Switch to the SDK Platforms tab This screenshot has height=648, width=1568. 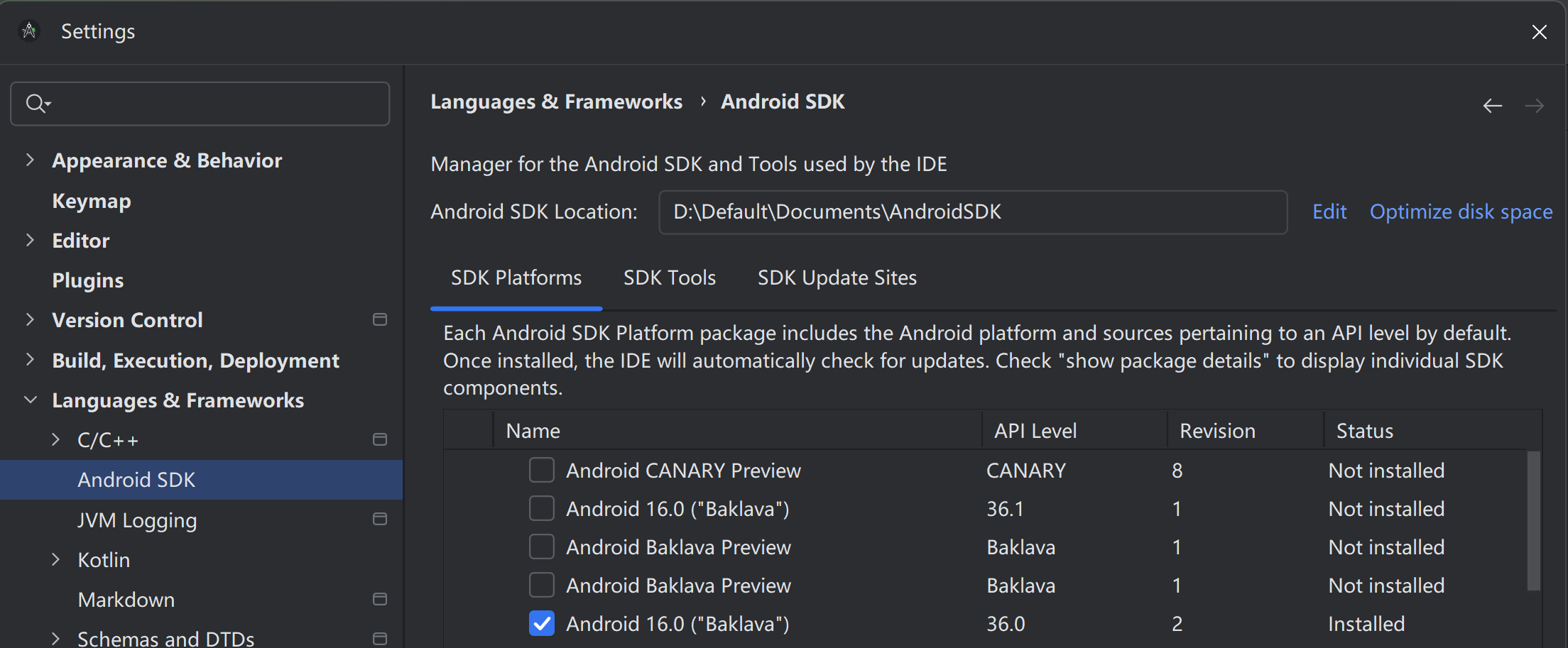[x=516, y=278]
